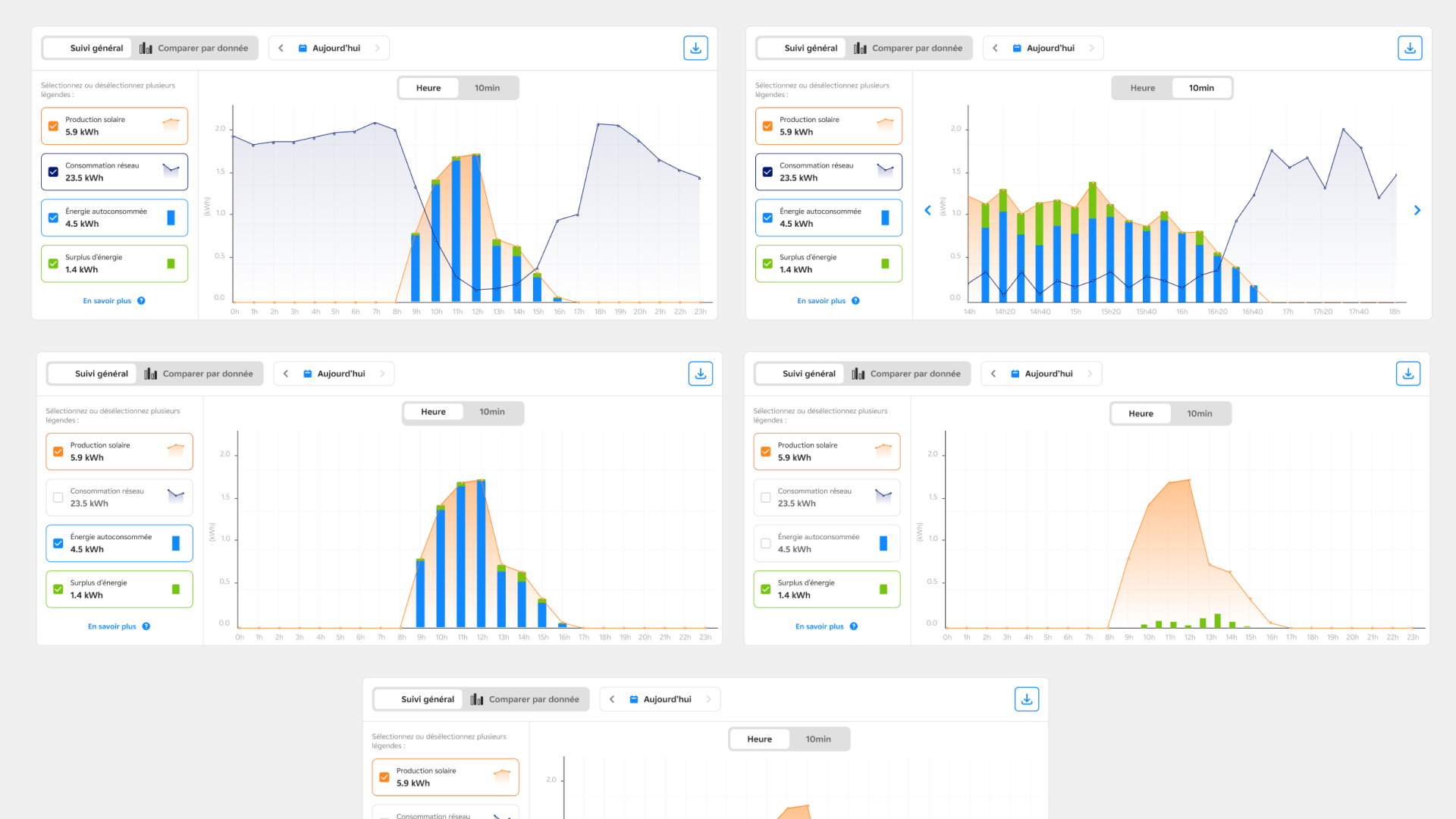Switch to 10min view in bottom panel
Viewport: 1456px width, 819px height.
click(818, 739)
